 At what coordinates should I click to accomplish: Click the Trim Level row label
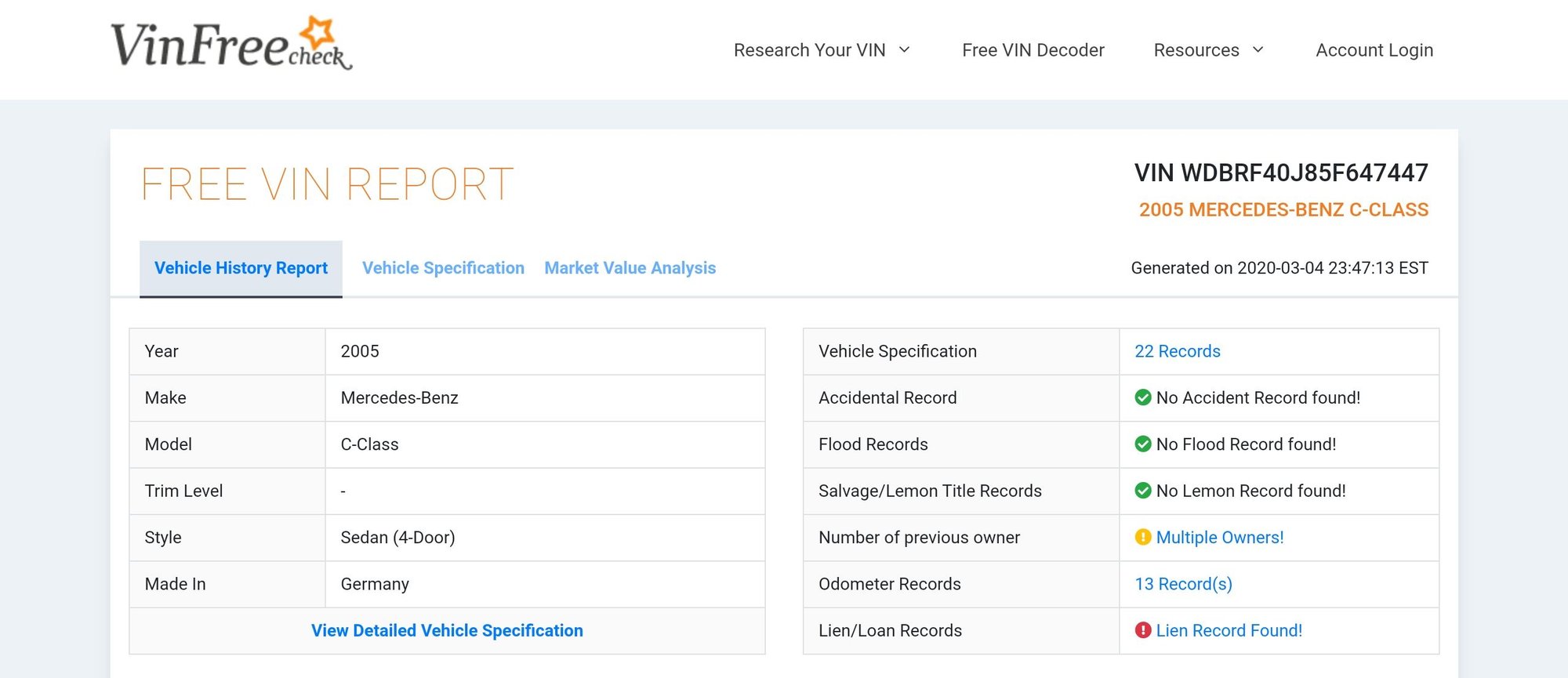pyautogui.click(x=183, y=491)
